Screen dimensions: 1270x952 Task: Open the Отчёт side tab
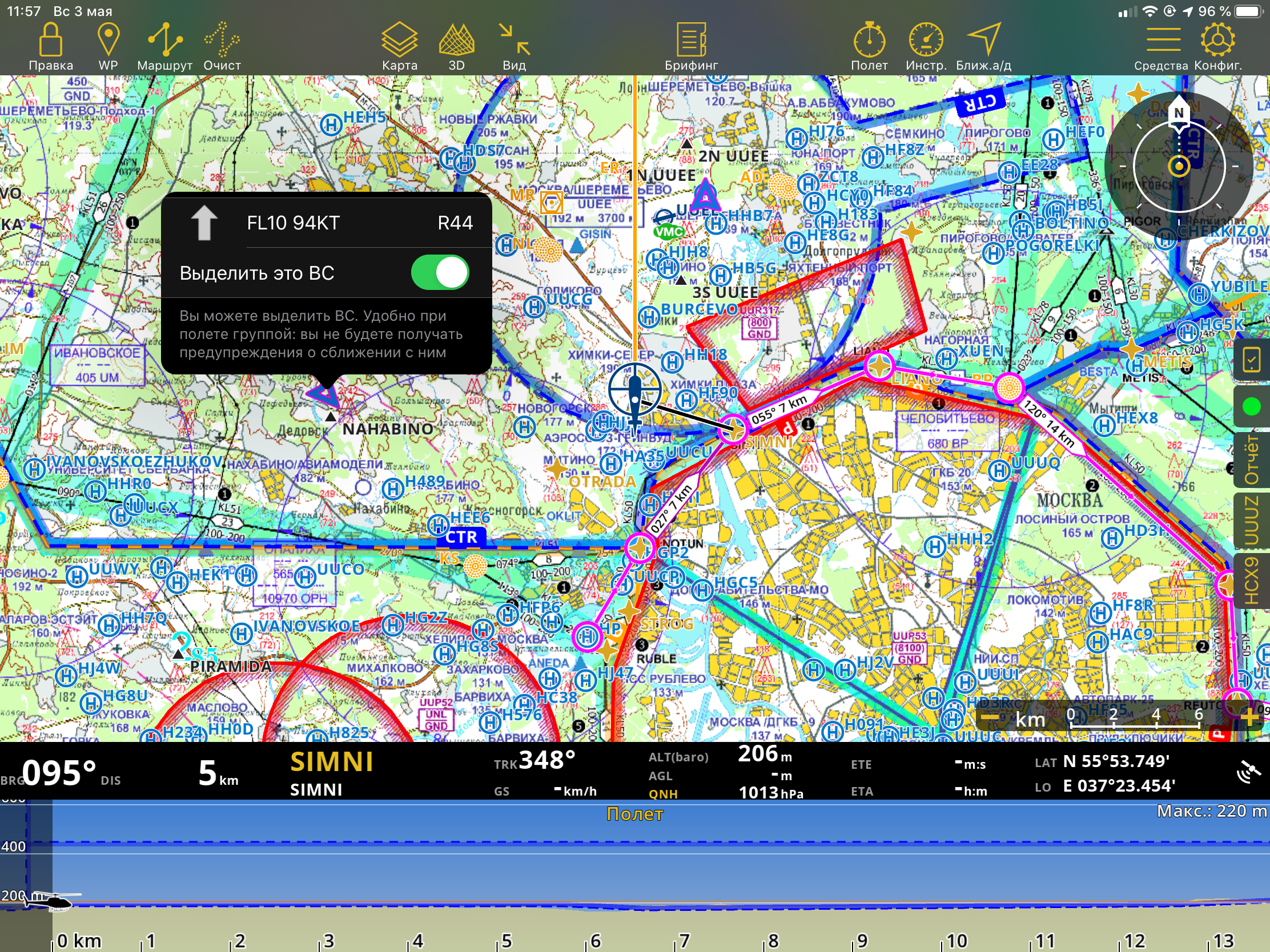tap(1251, 459)
